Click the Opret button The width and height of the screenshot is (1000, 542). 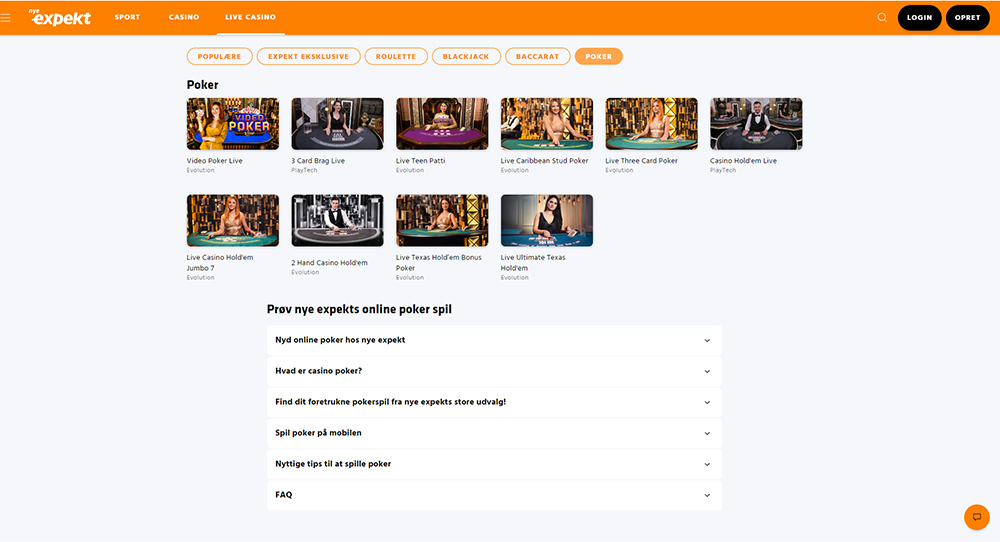[x=967, y=18]
